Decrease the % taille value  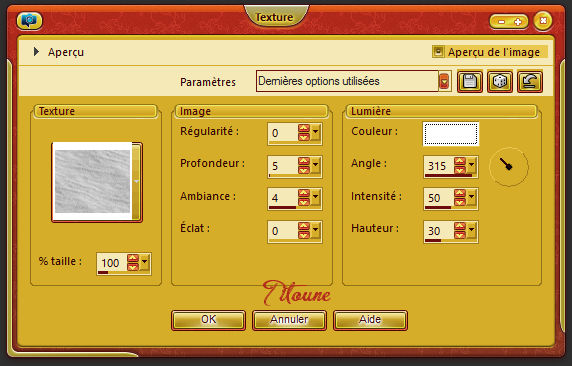point(133,267)
